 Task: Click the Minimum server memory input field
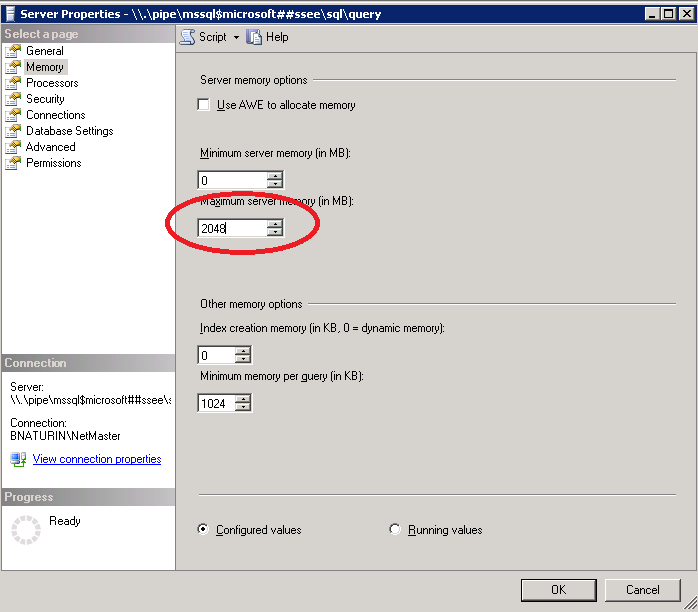[233, 180]
